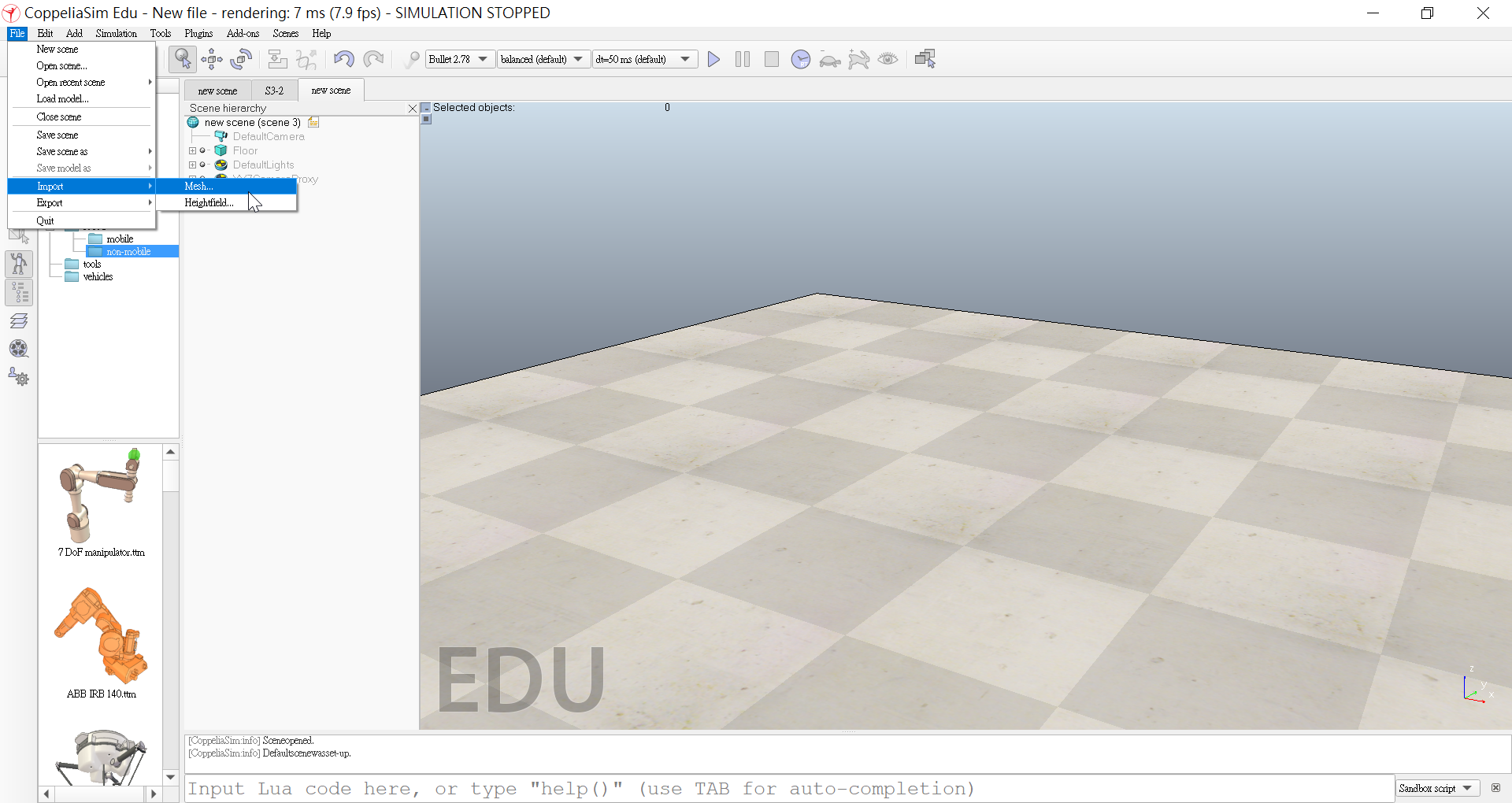Click the assemble/group objects toolbar icon
Viewport: 1512px width, 803px height.
coord(277,59)
